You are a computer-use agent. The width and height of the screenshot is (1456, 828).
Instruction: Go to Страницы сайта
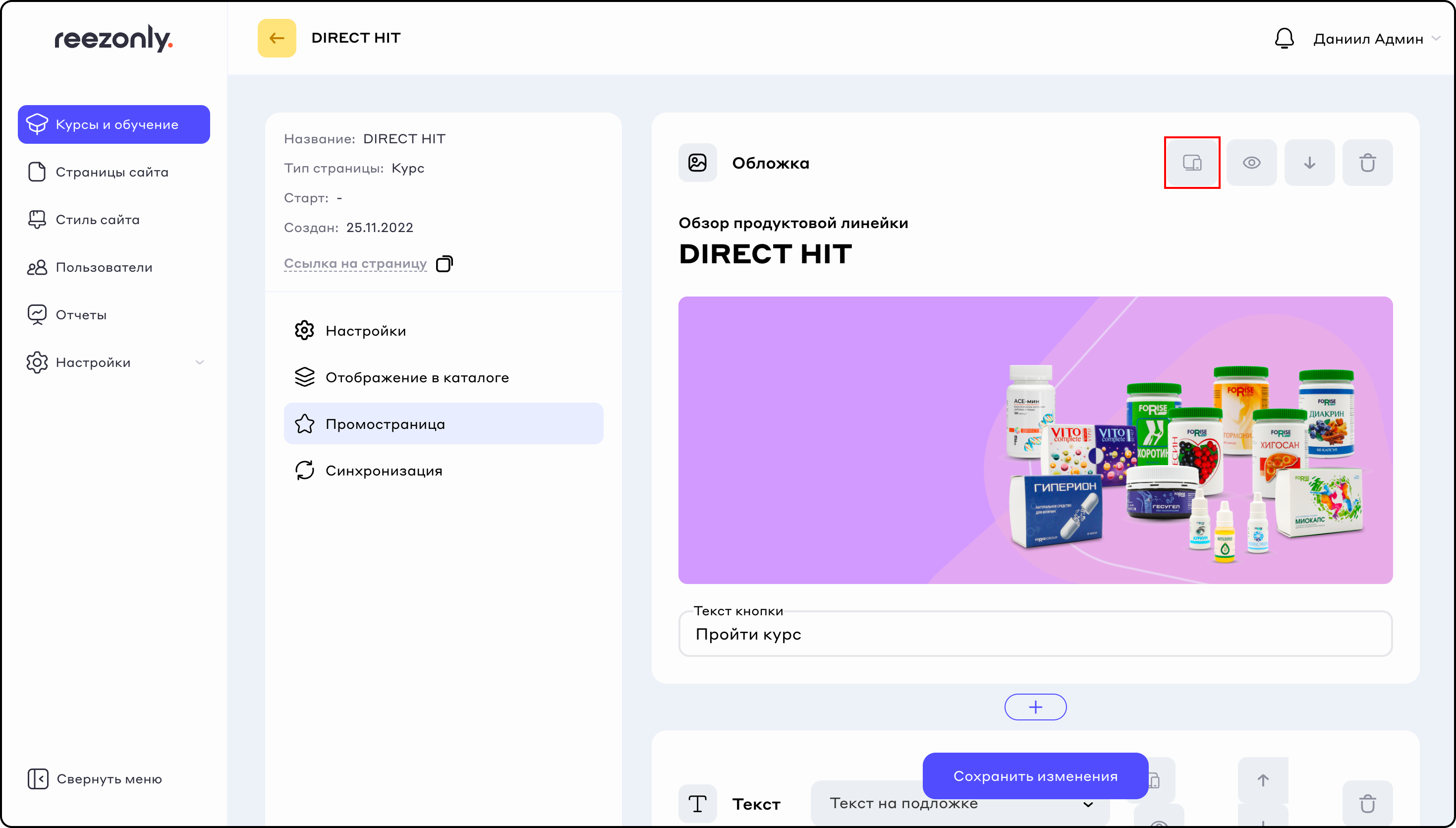(112, 172)
